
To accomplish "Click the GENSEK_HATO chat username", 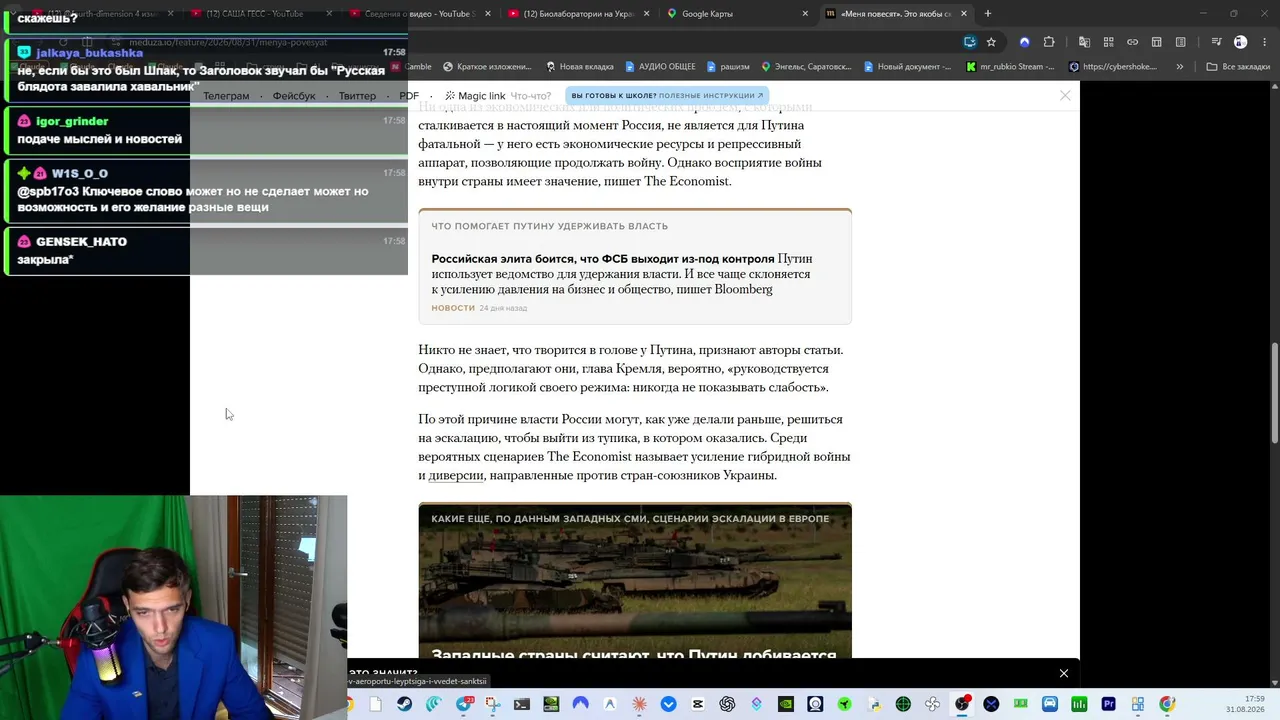I will pyautogui.click(x=81, y=242).
